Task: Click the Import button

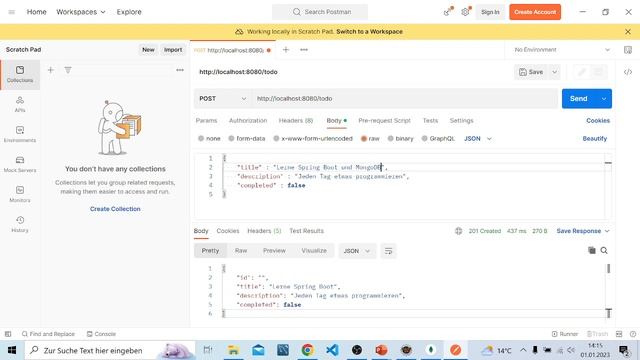Action: pos(173,49)
